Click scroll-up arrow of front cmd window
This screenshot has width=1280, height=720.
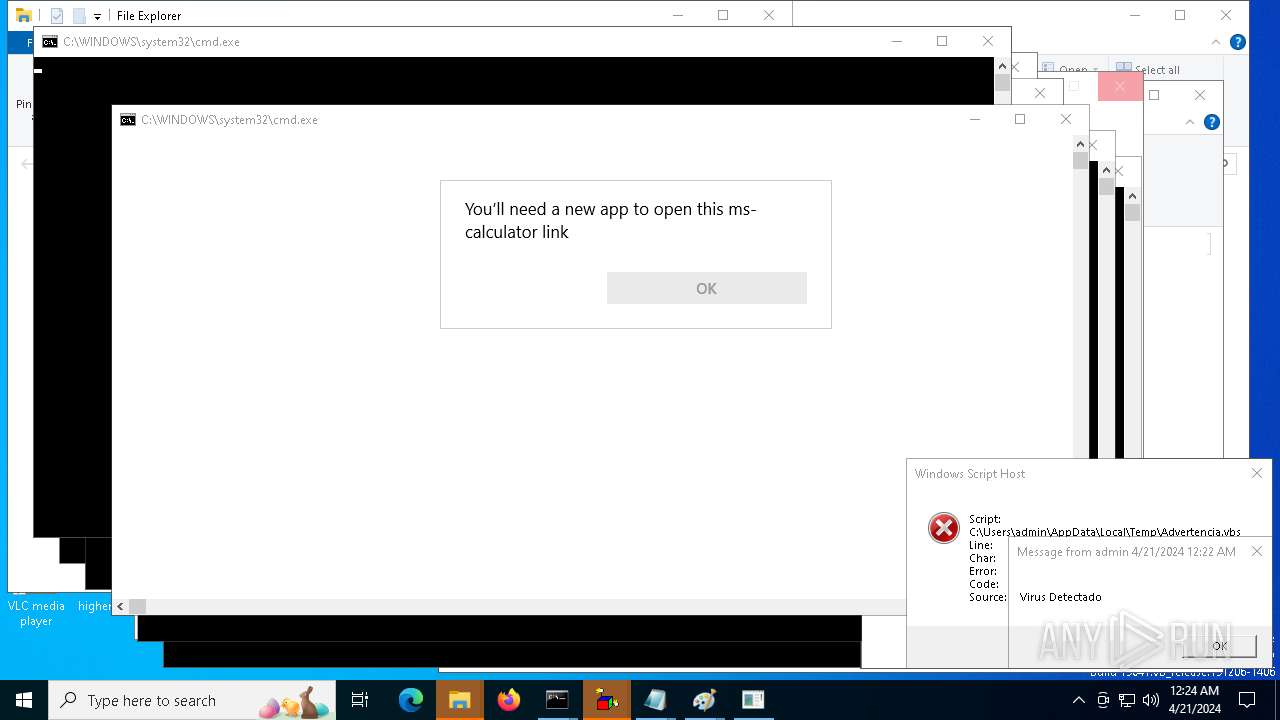(1080, 144)
